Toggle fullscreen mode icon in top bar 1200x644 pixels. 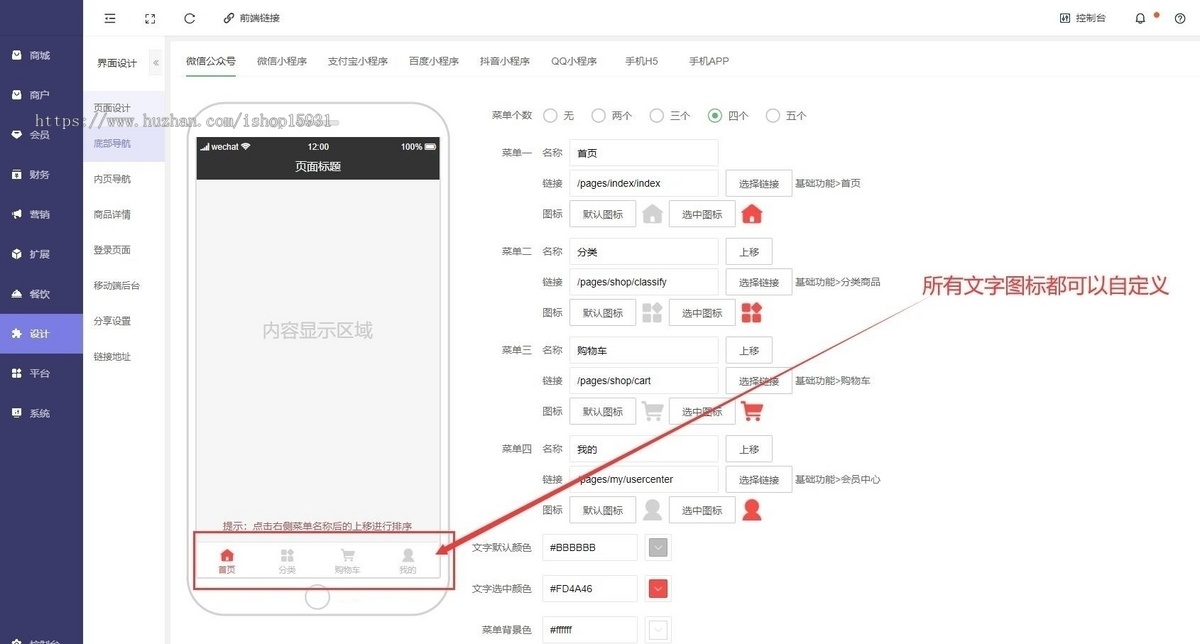click(150, 18)
